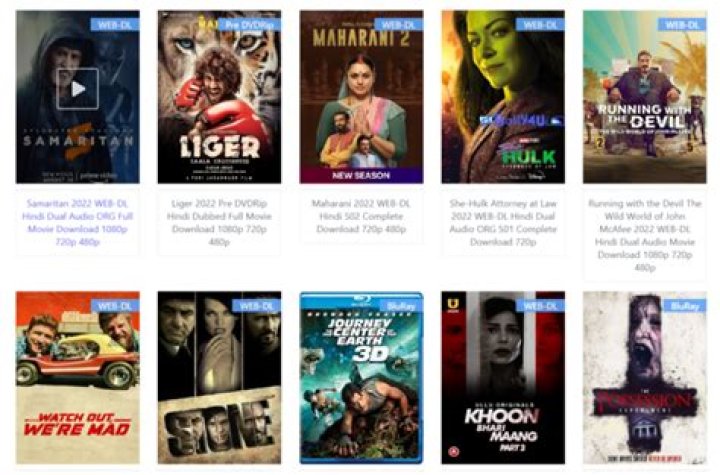Viewport: 720px width, 475px height.
Task: Select the Spine movie poster
Action: [x=219, y=378]
